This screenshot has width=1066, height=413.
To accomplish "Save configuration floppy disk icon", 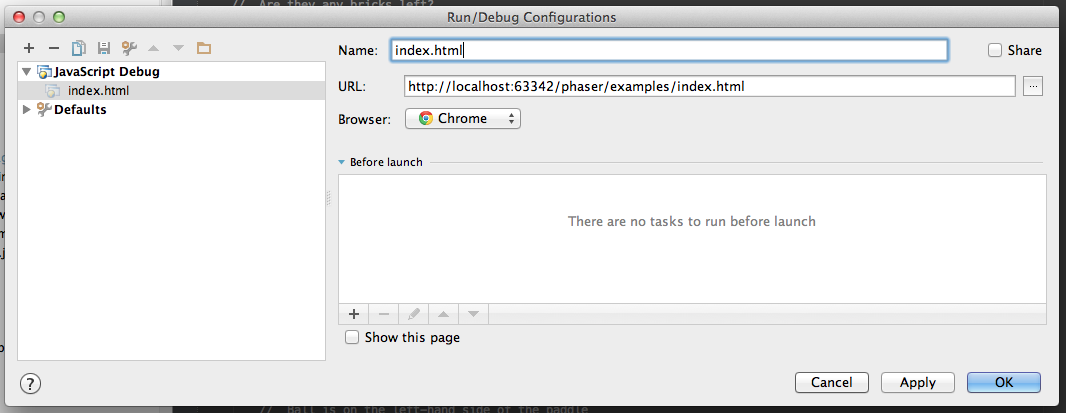I will pos(104,48).
